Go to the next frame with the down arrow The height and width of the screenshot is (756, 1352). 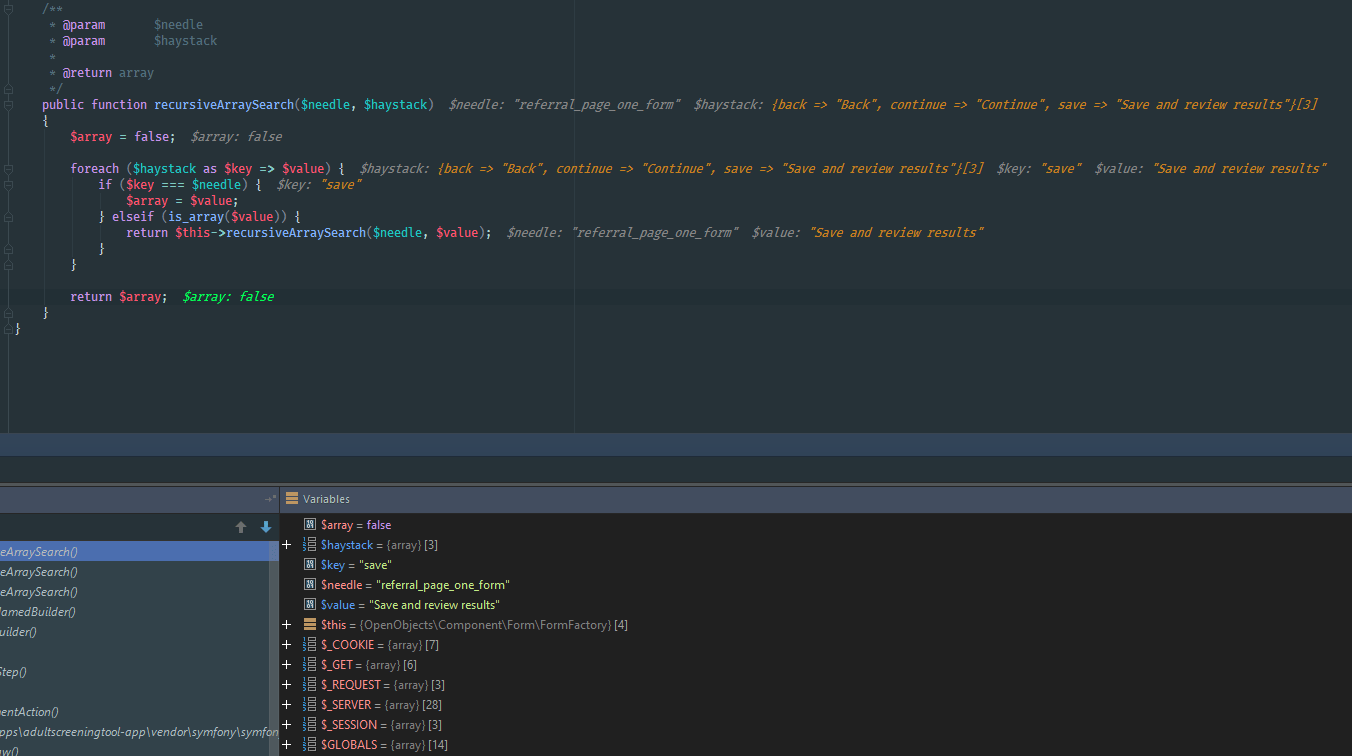[266, 527]
